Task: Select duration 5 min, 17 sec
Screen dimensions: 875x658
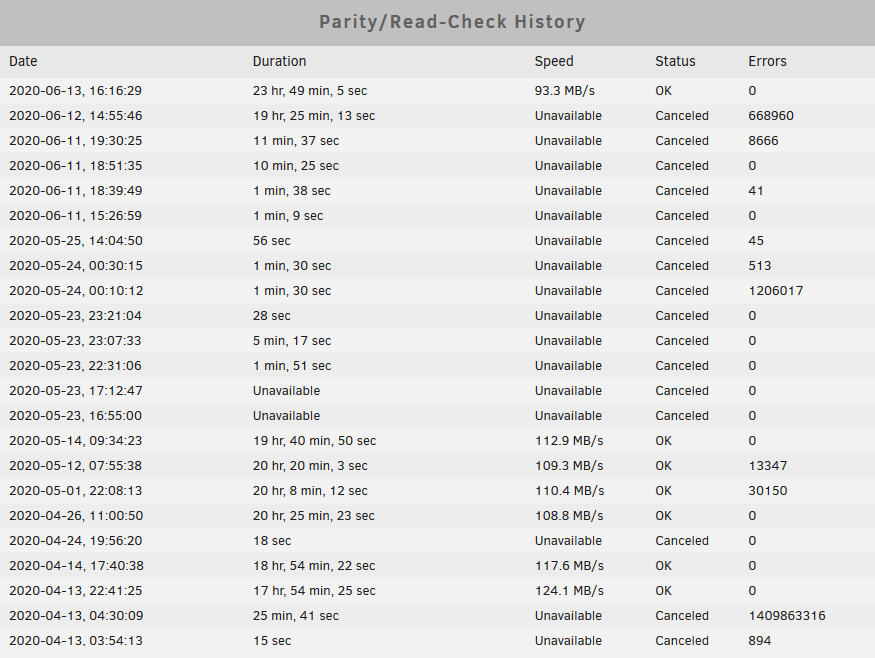Action: click(x=292, y=340)
